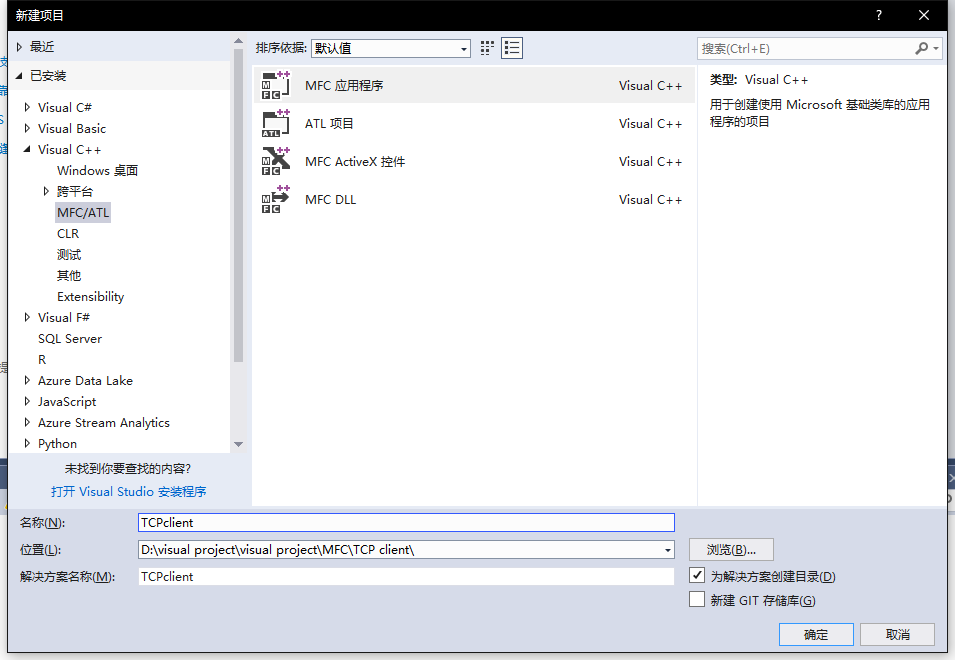Click the 类型: Visual C++ description text

click(x=759, y=80)
